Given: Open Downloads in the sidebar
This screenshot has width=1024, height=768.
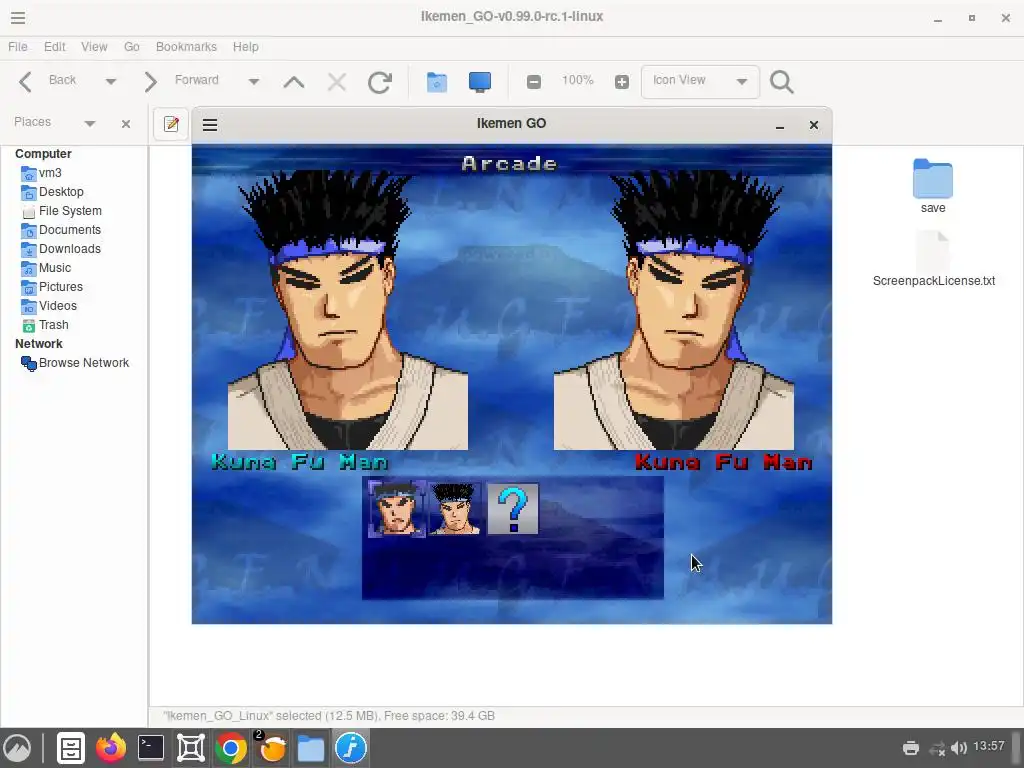Looking at the screenshot, I should [x=70, y=249].
